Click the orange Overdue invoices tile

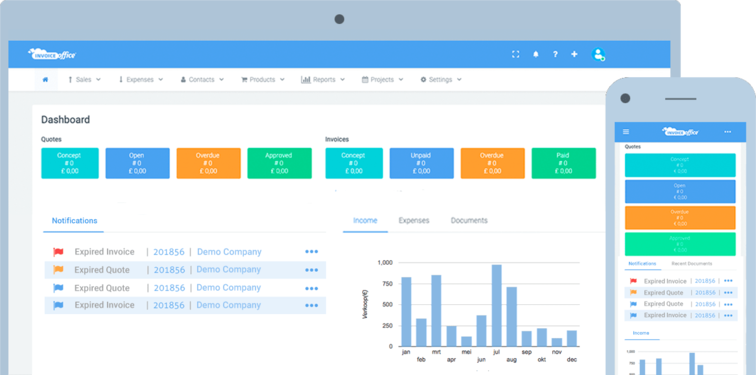click(492, 163)
